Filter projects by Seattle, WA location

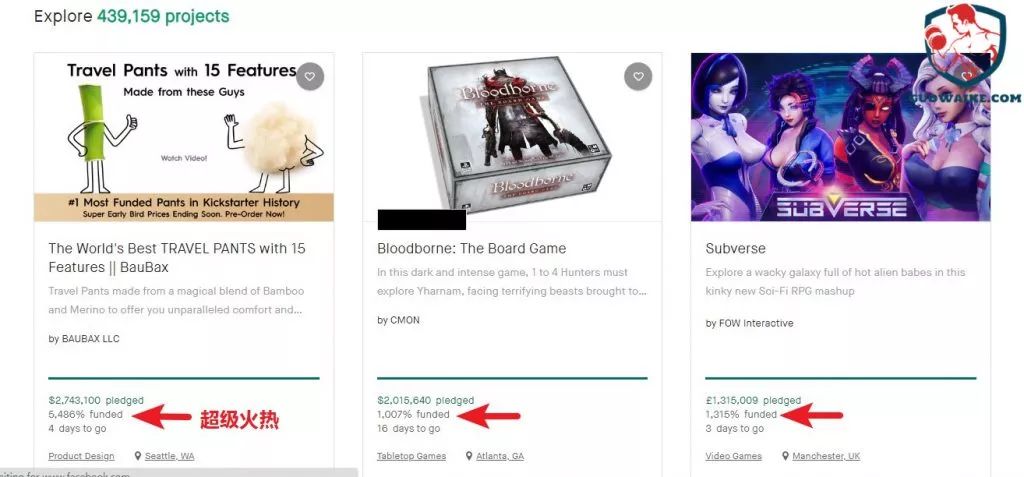coord(169,456)
